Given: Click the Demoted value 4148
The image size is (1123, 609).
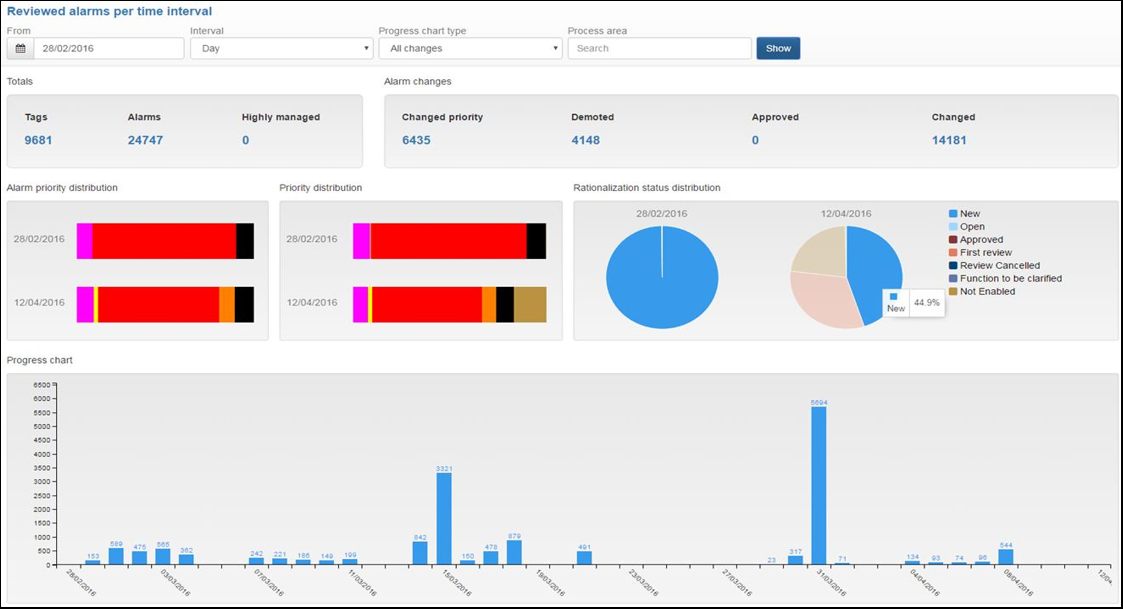Looking at the screenshot, I should coord(585,140).
